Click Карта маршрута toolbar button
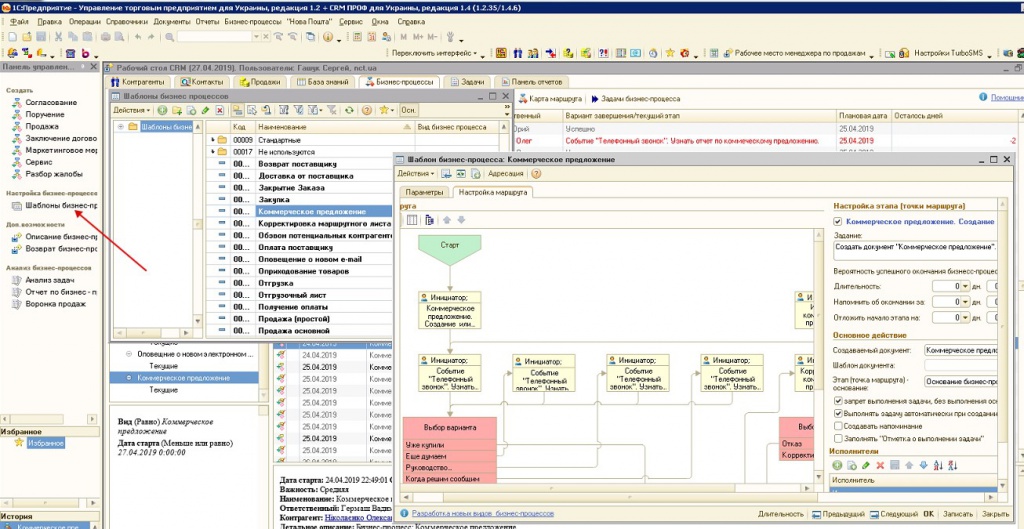Viewport: 1024px width, 529px height. click(549, 99)
